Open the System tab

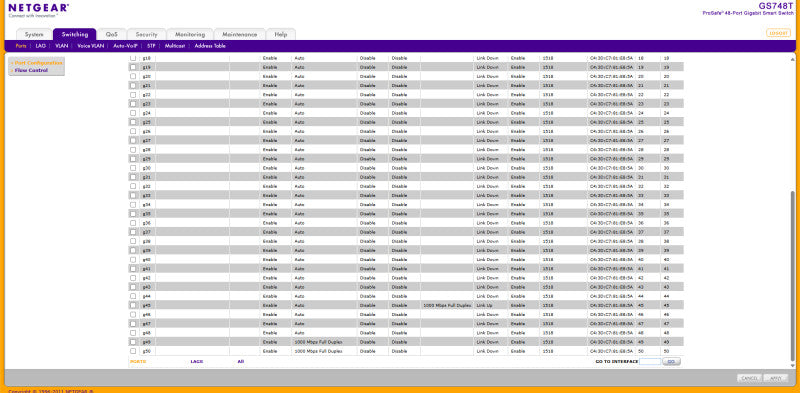(x=34, y=34)
